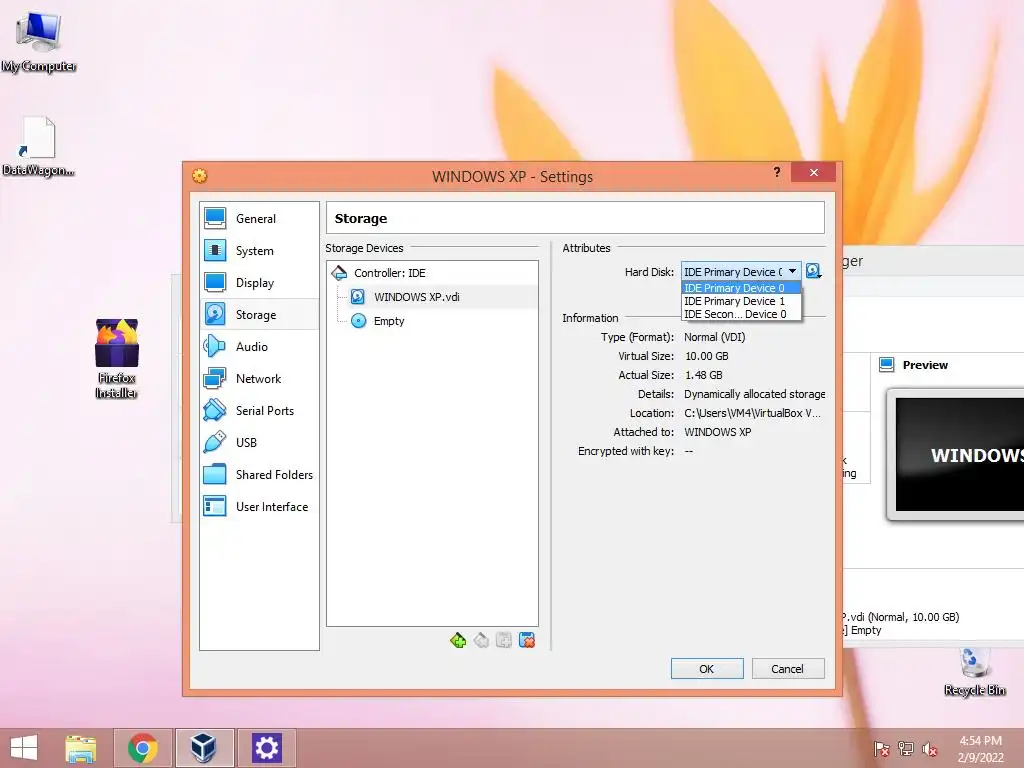Viewport: 1024px width, 768px height.
Task: Click the muted volume tray icon
Action: pyautogui.click(x=930, y=749)
